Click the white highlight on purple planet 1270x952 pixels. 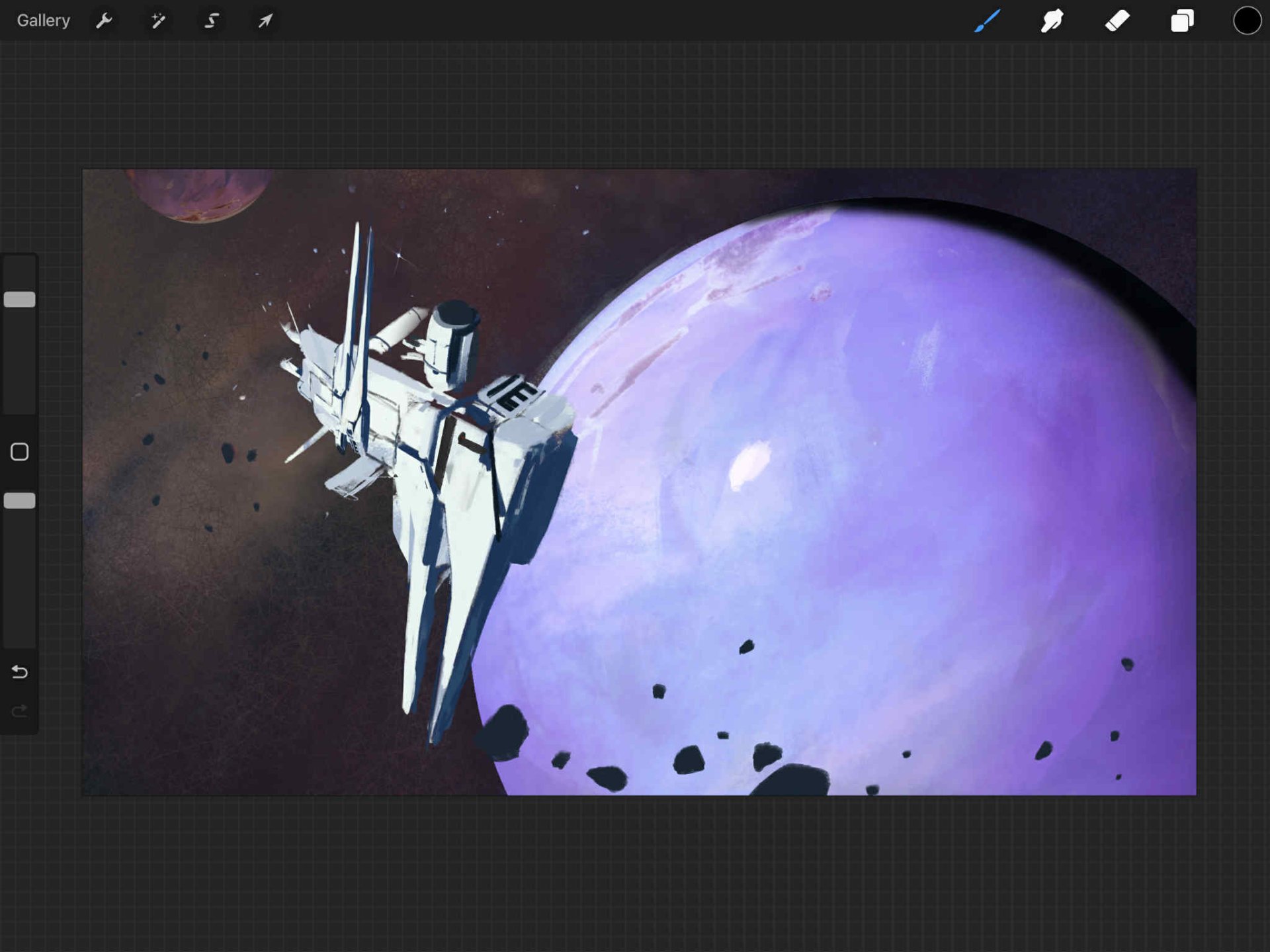point(749,465)
